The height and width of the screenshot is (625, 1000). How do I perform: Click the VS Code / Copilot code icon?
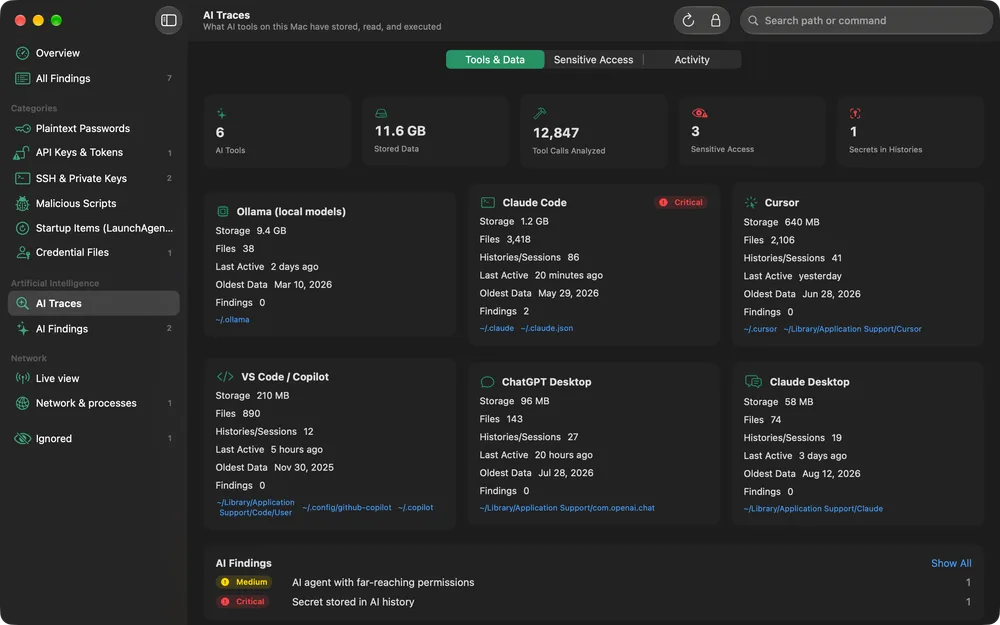(225, 376)
